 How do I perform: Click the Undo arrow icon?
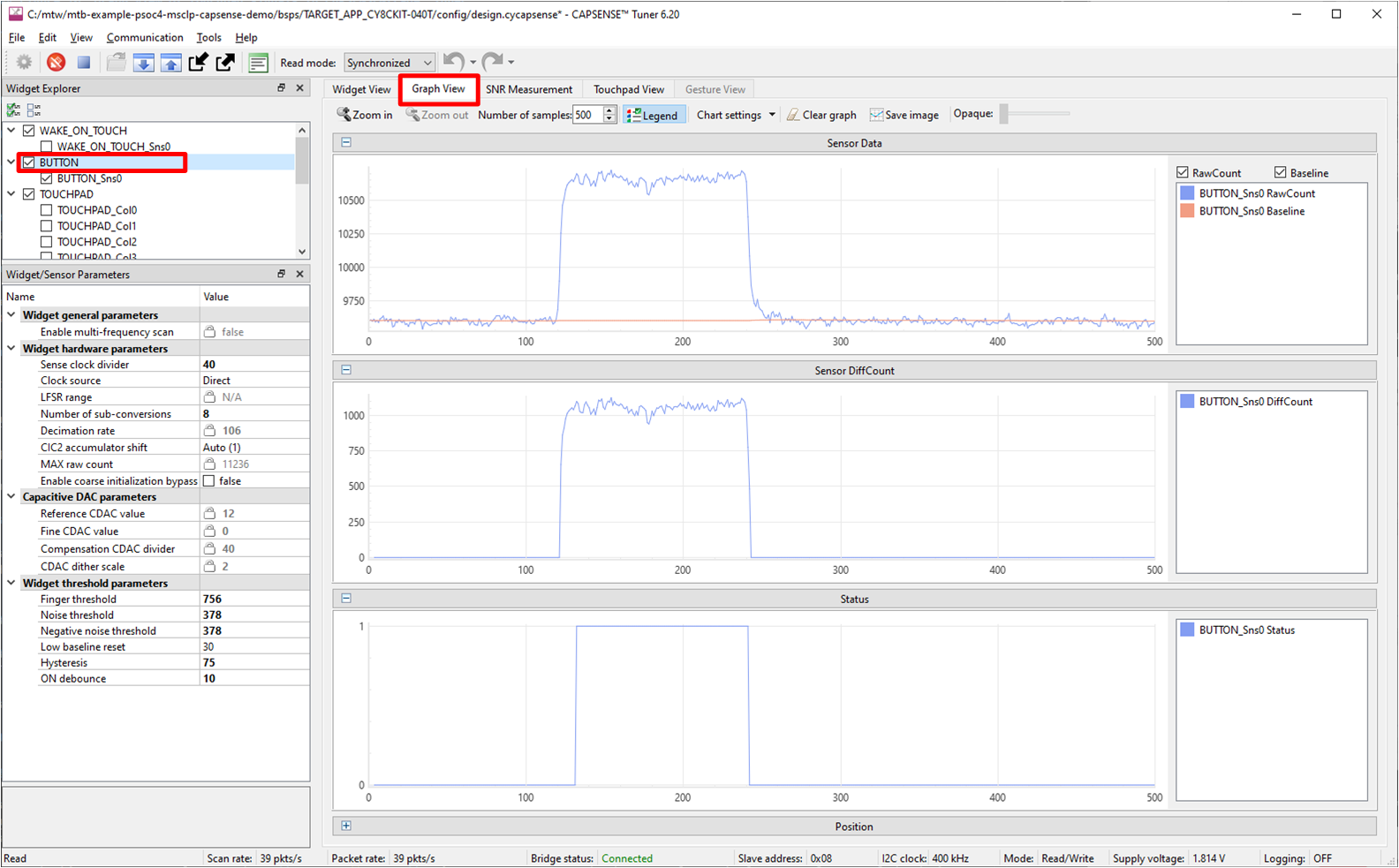(453, 61)
